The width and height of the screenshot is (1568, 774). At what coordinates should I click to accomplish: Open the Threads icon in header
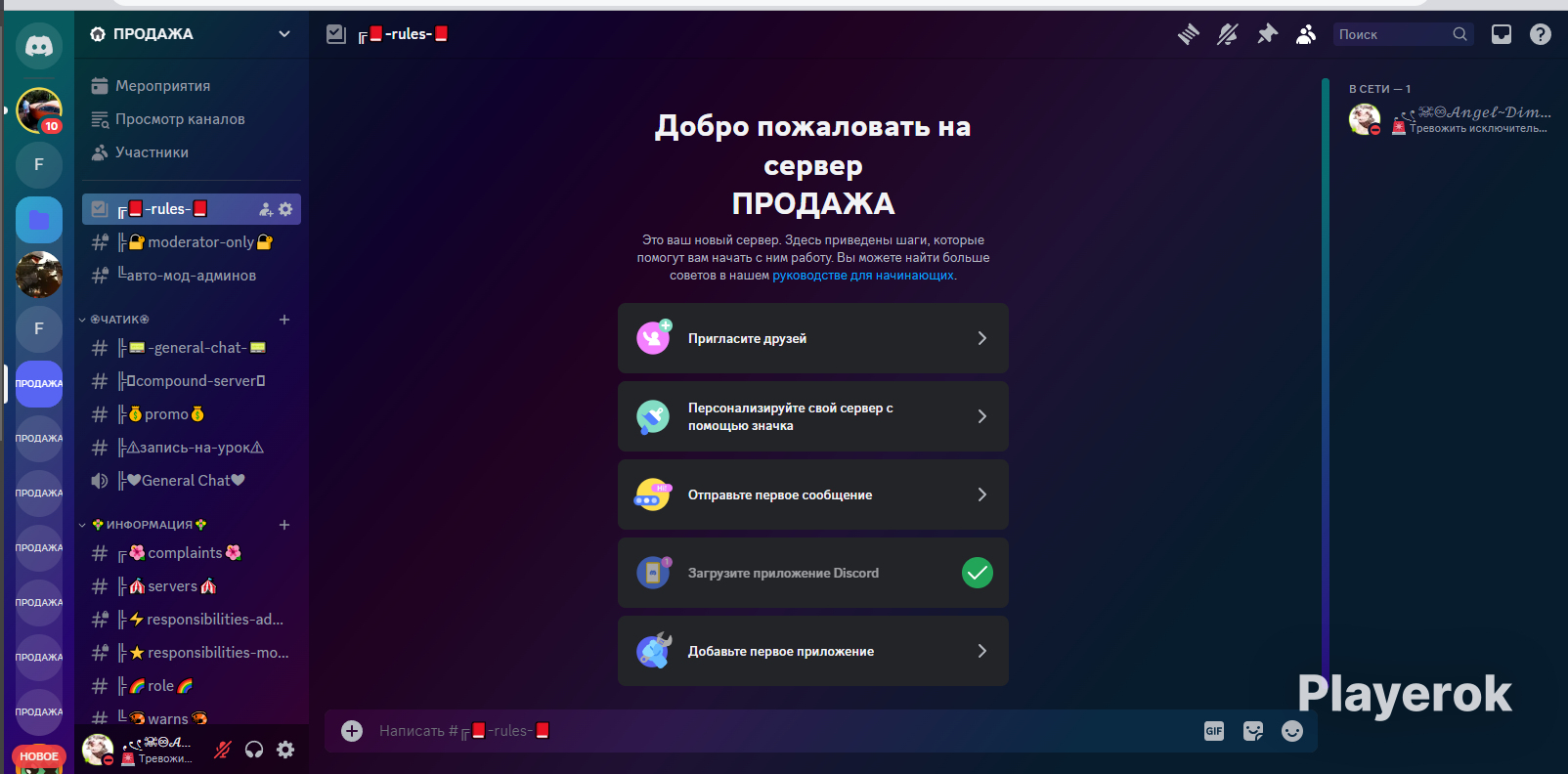tap(1188, 34)
